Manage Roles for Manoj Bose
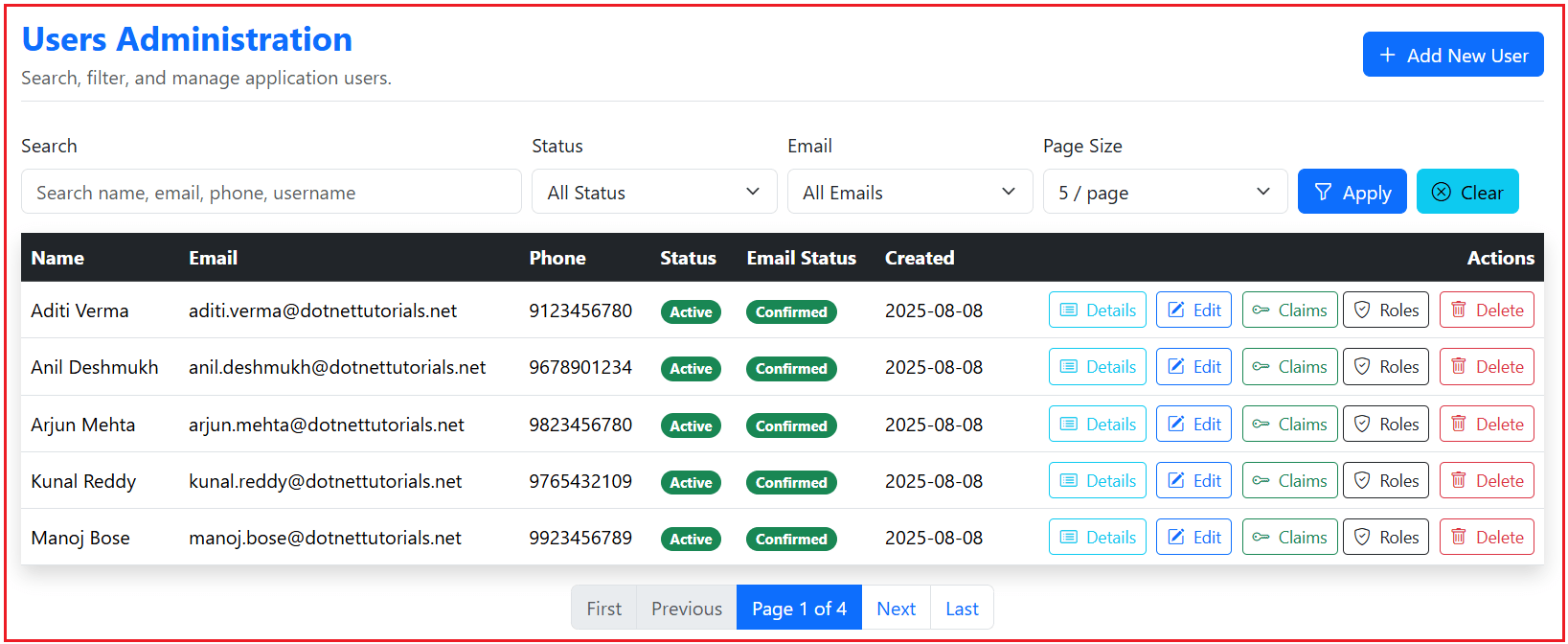 click(1386, 537)
